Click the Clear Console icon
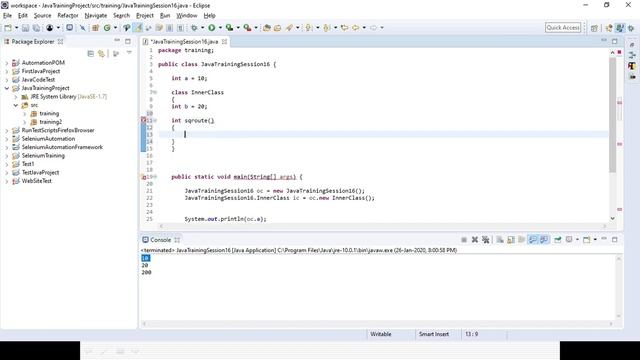Image resolution: width=640 pixels, height=360 pixels. point(500,240)
